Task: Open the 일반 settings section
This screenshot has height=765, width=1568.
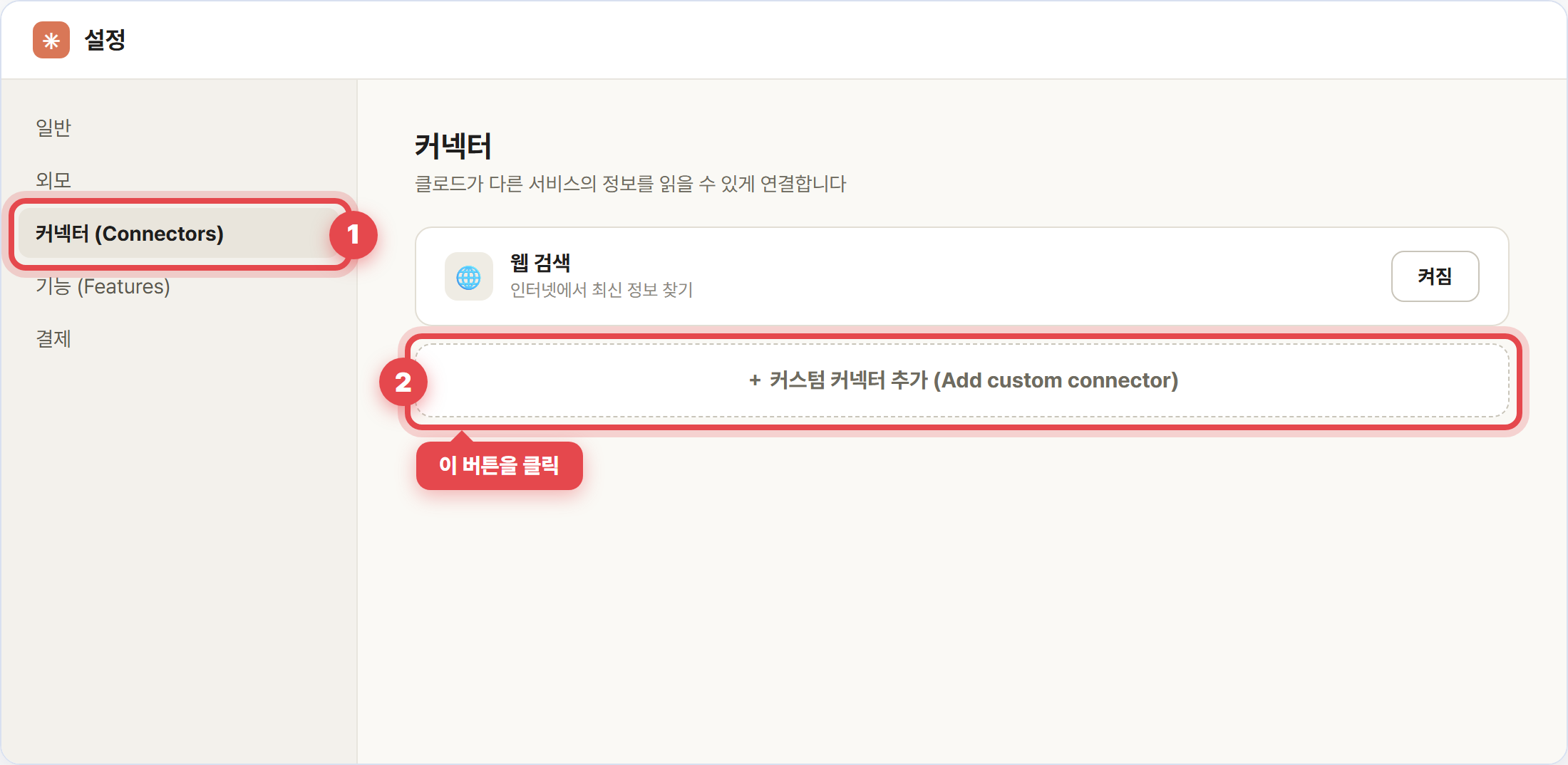Action: coord(53,127)
